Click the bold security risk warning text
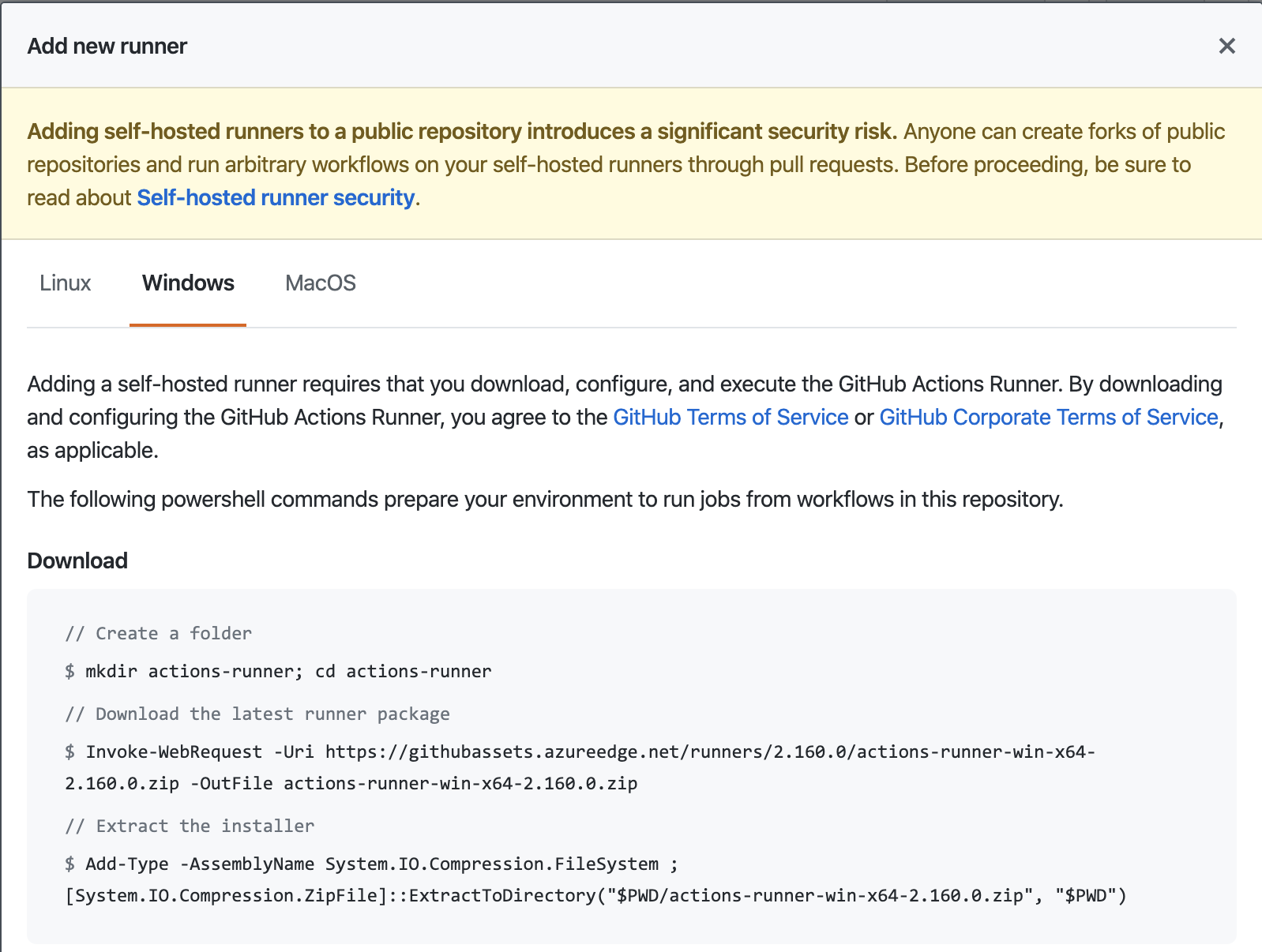The width and height of the screenshot is (1262, 952). click(x=462, y=131)
